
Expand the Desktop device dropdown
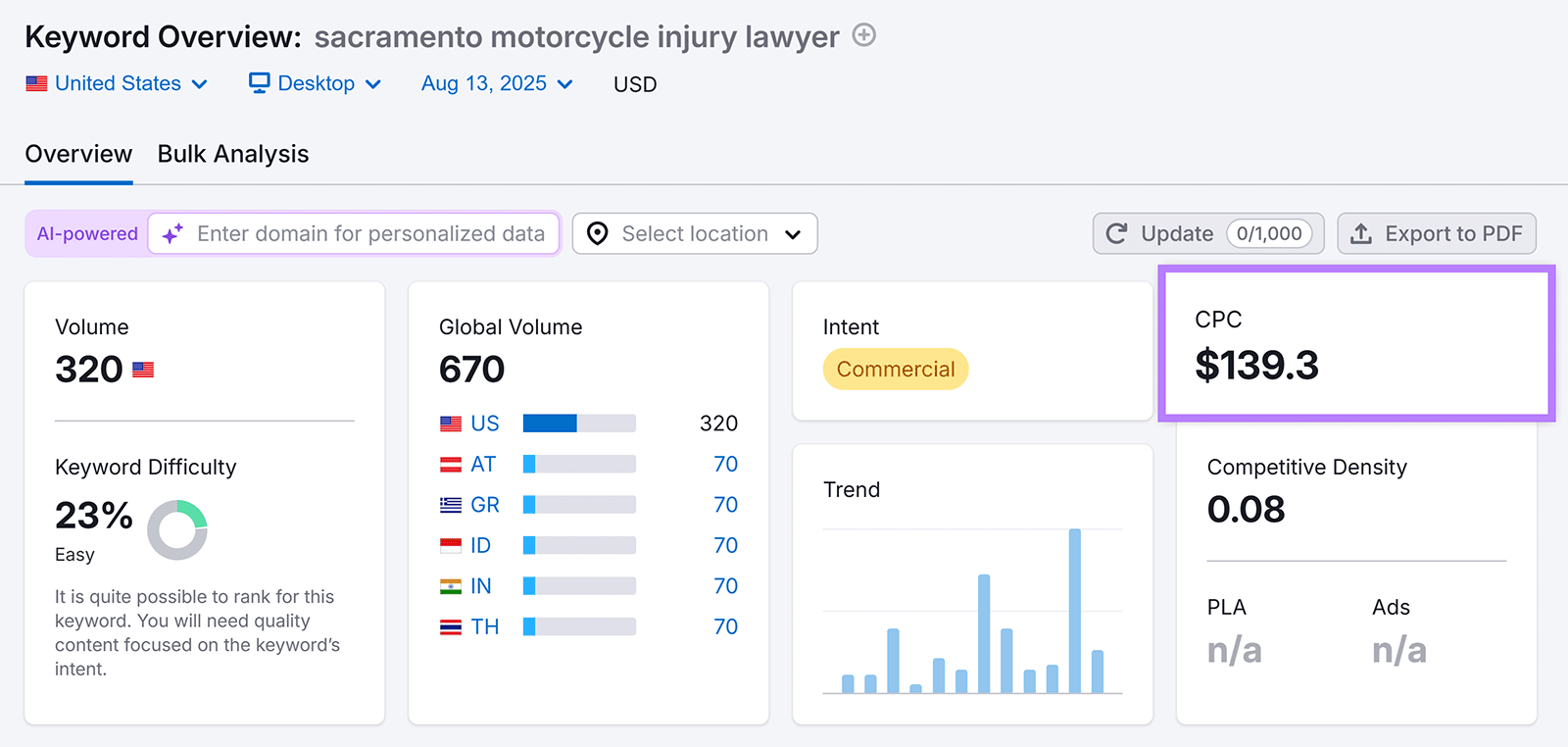click(316, 84)
